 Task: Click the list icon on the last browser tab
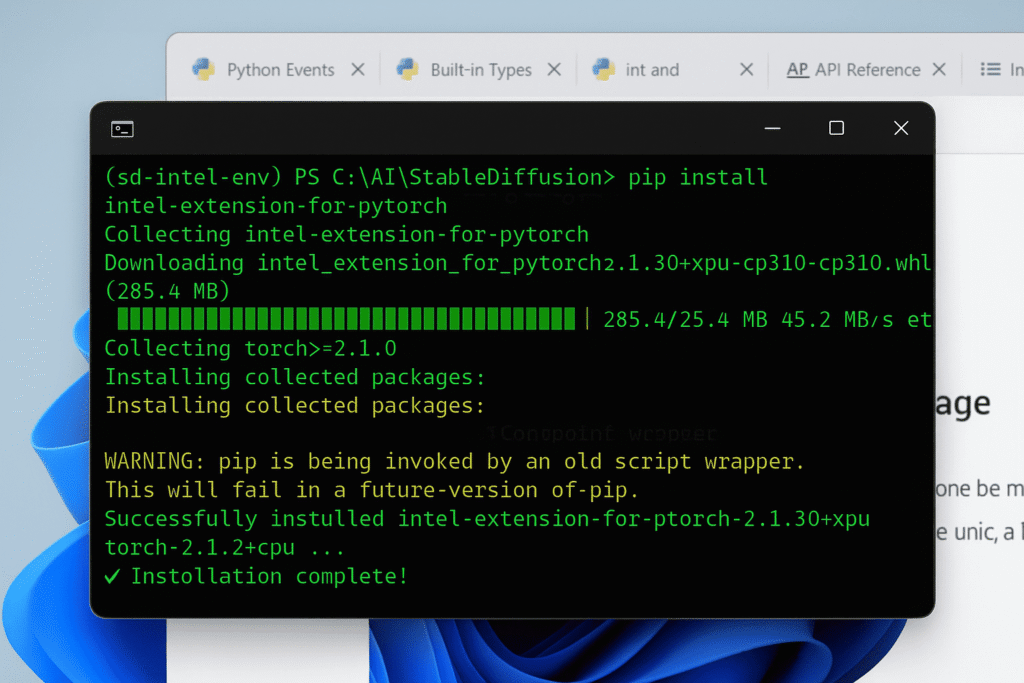pyautogui.click(x=990, y=69)
